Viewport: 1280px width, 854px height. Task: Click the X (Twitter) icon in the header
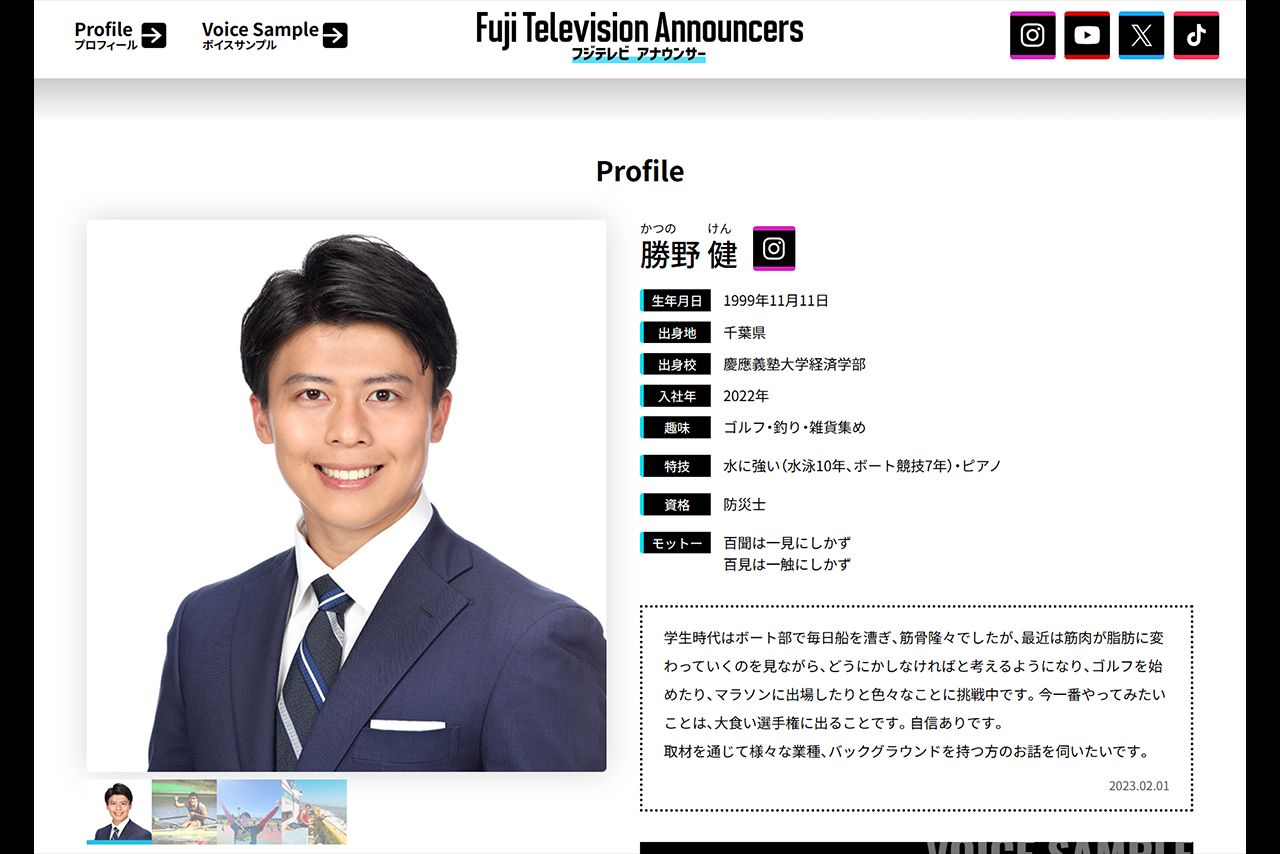coord(1141,34)
